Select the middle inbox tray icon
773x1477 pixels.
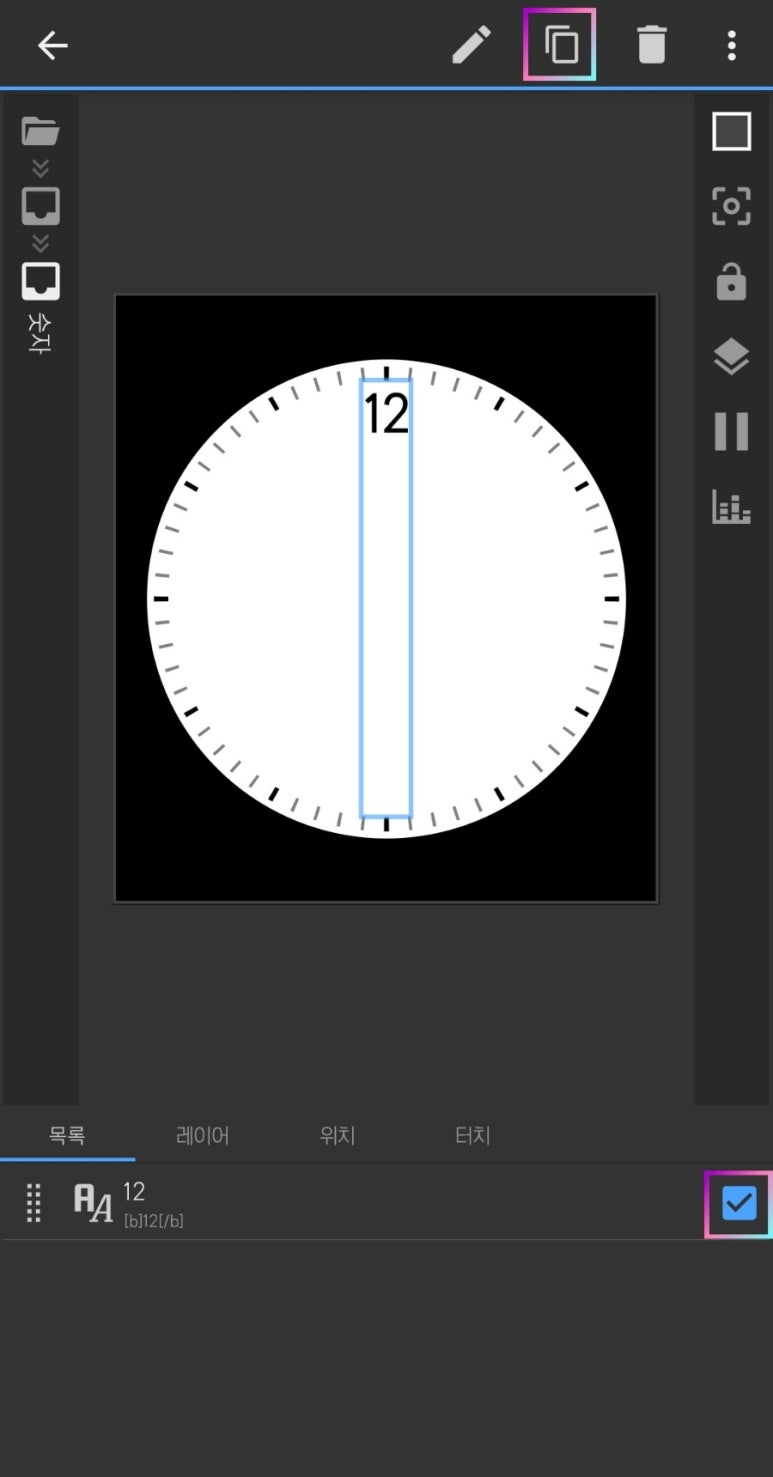41,206
